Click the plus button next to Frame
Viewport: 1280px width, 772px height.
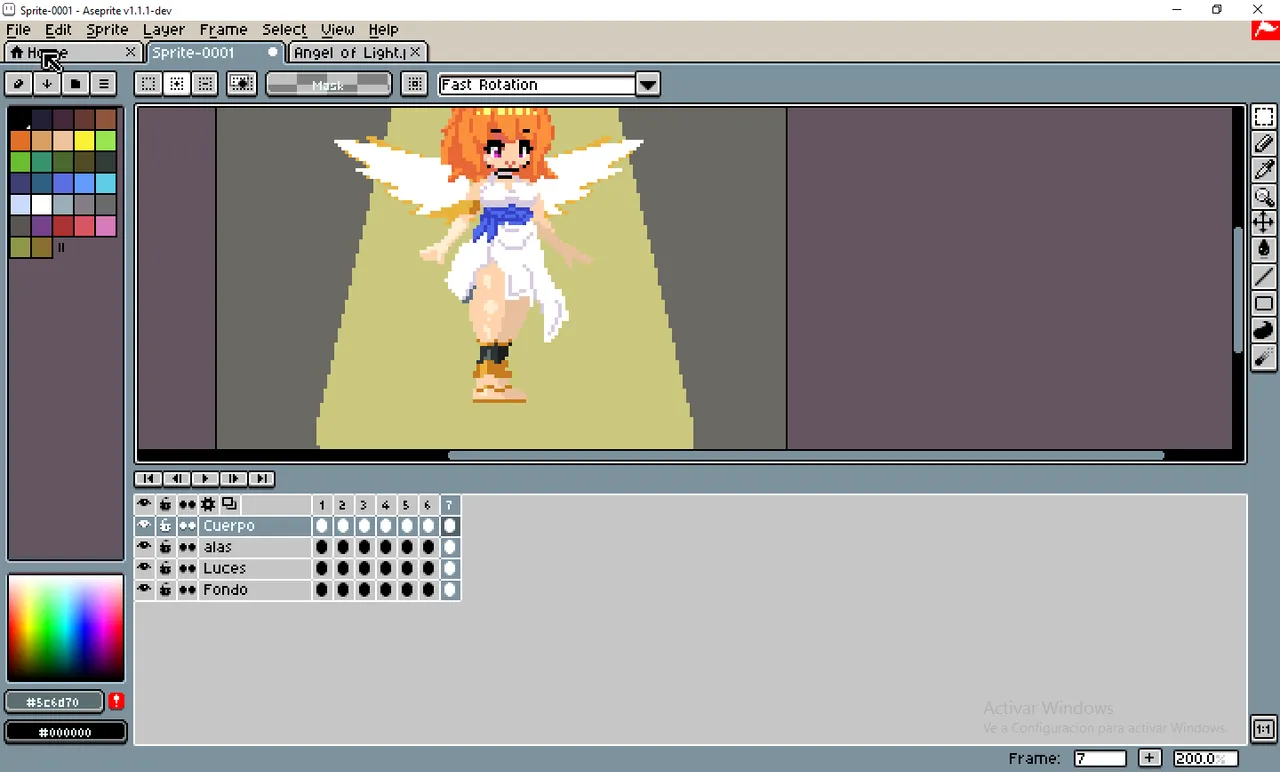[1149, 758]
